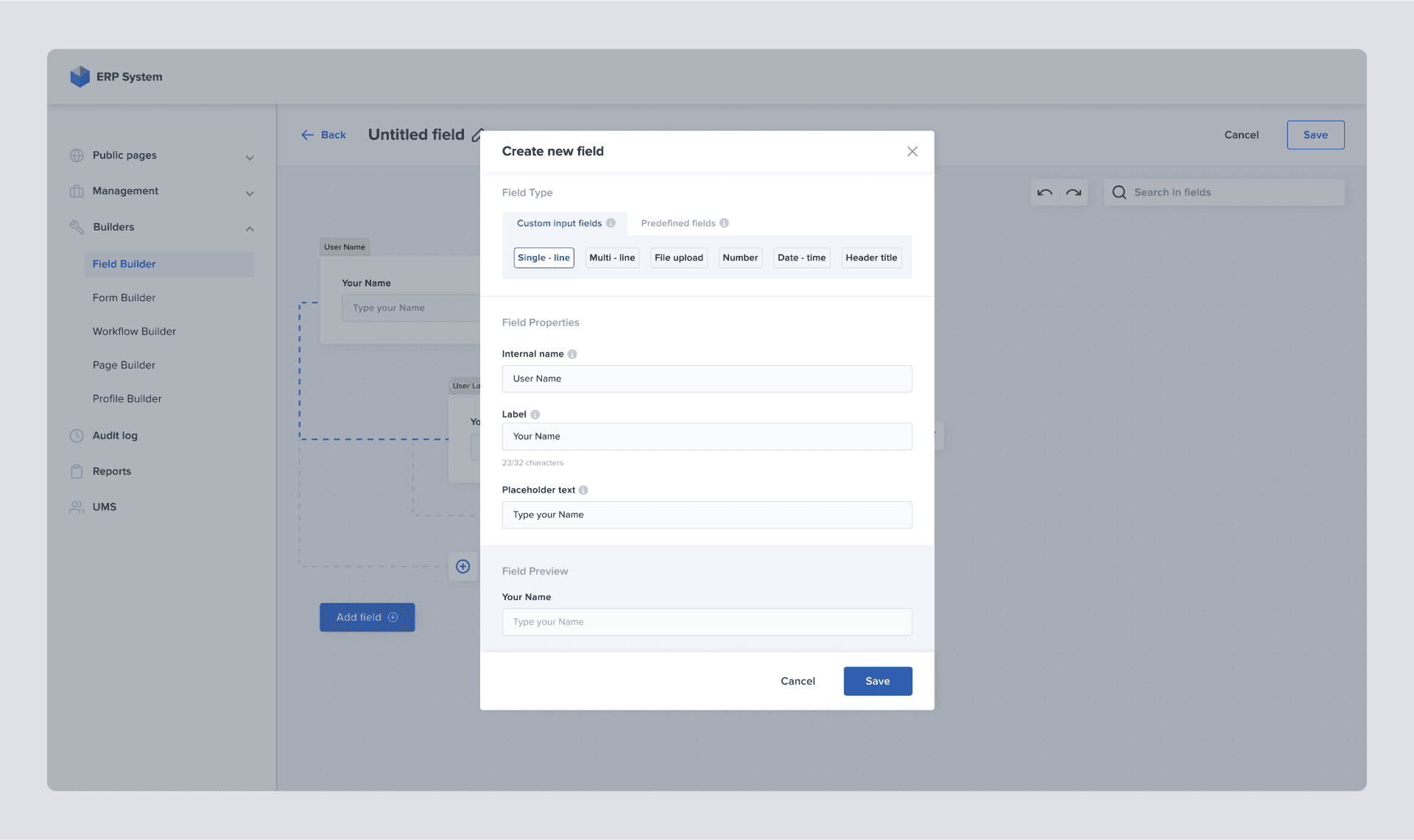Collapse the Builders section
Viewport: 1414px width, 840px height.
[x=250, y=228]
